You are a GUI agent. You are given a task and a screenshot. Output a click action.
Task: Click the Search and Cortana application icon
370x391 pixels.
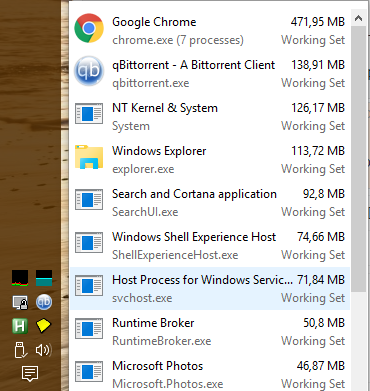click(89, 200)
